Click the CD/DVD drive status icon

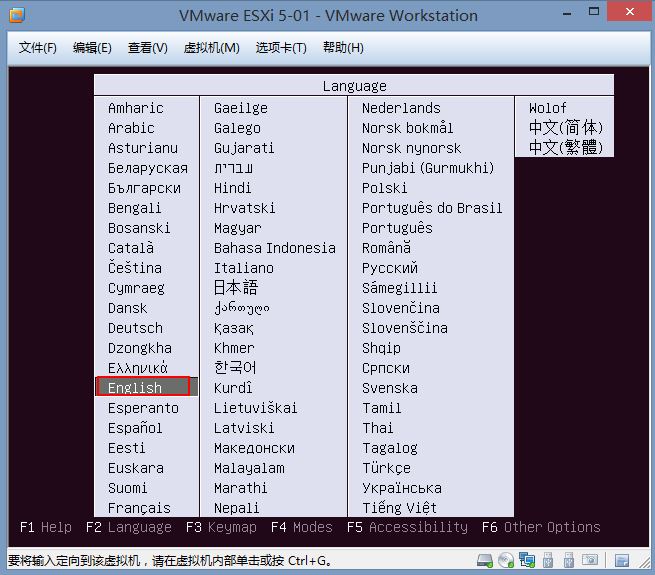[506, 560]
